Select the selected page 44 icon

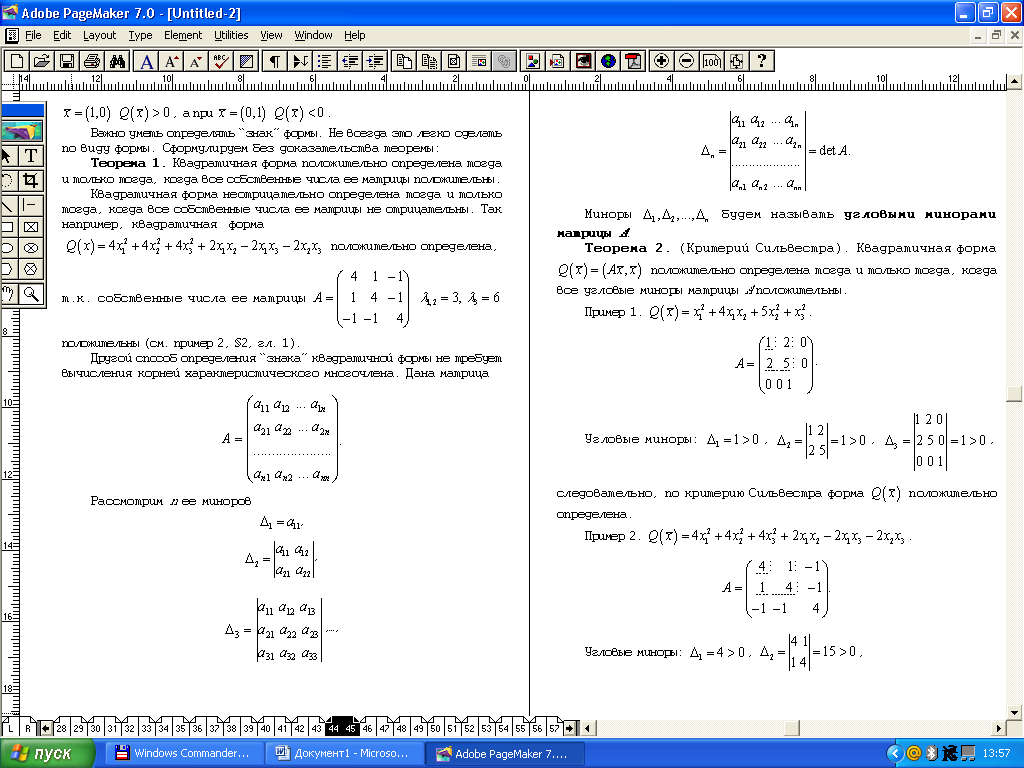(334, 728)
